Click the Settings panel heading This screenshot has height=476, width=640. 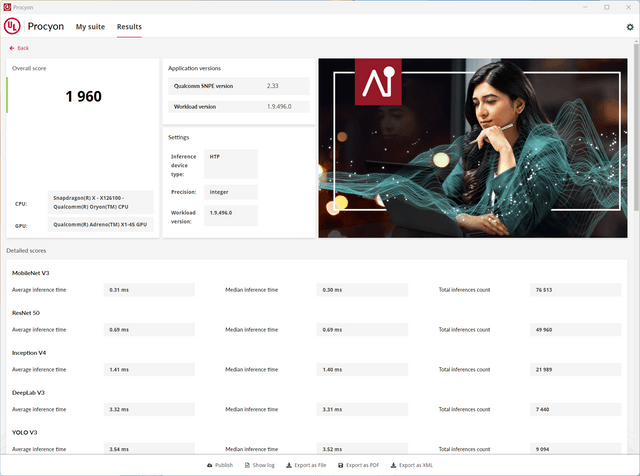178,137
